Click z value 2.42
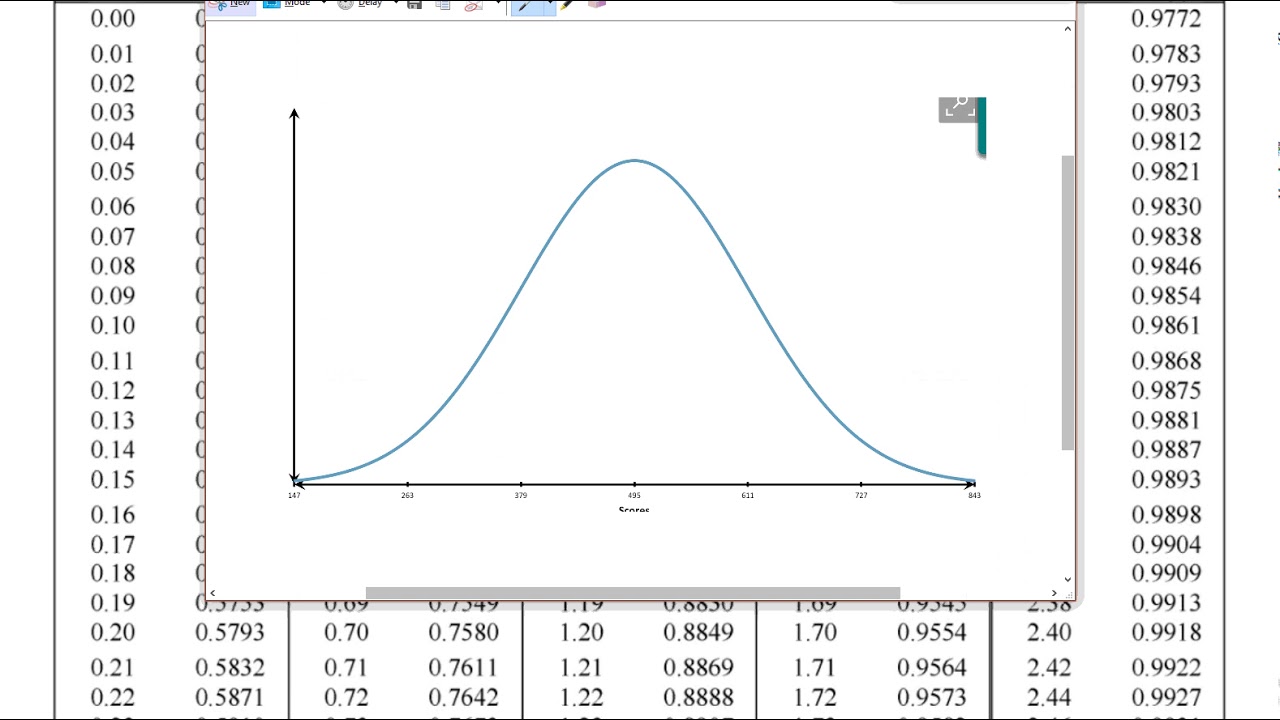 click(1049, 668)
